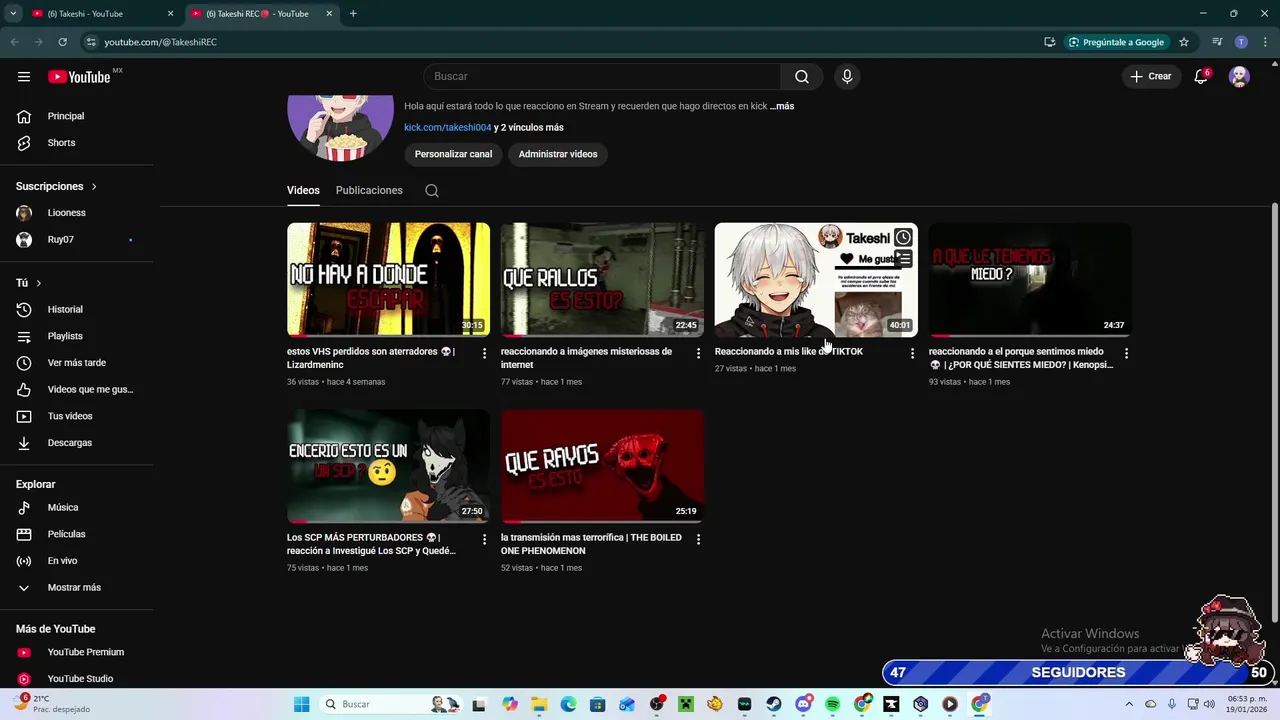Open Tus videos in the sidebar
The width and height of the screenshot is (1280, 720).
point(74,416)
